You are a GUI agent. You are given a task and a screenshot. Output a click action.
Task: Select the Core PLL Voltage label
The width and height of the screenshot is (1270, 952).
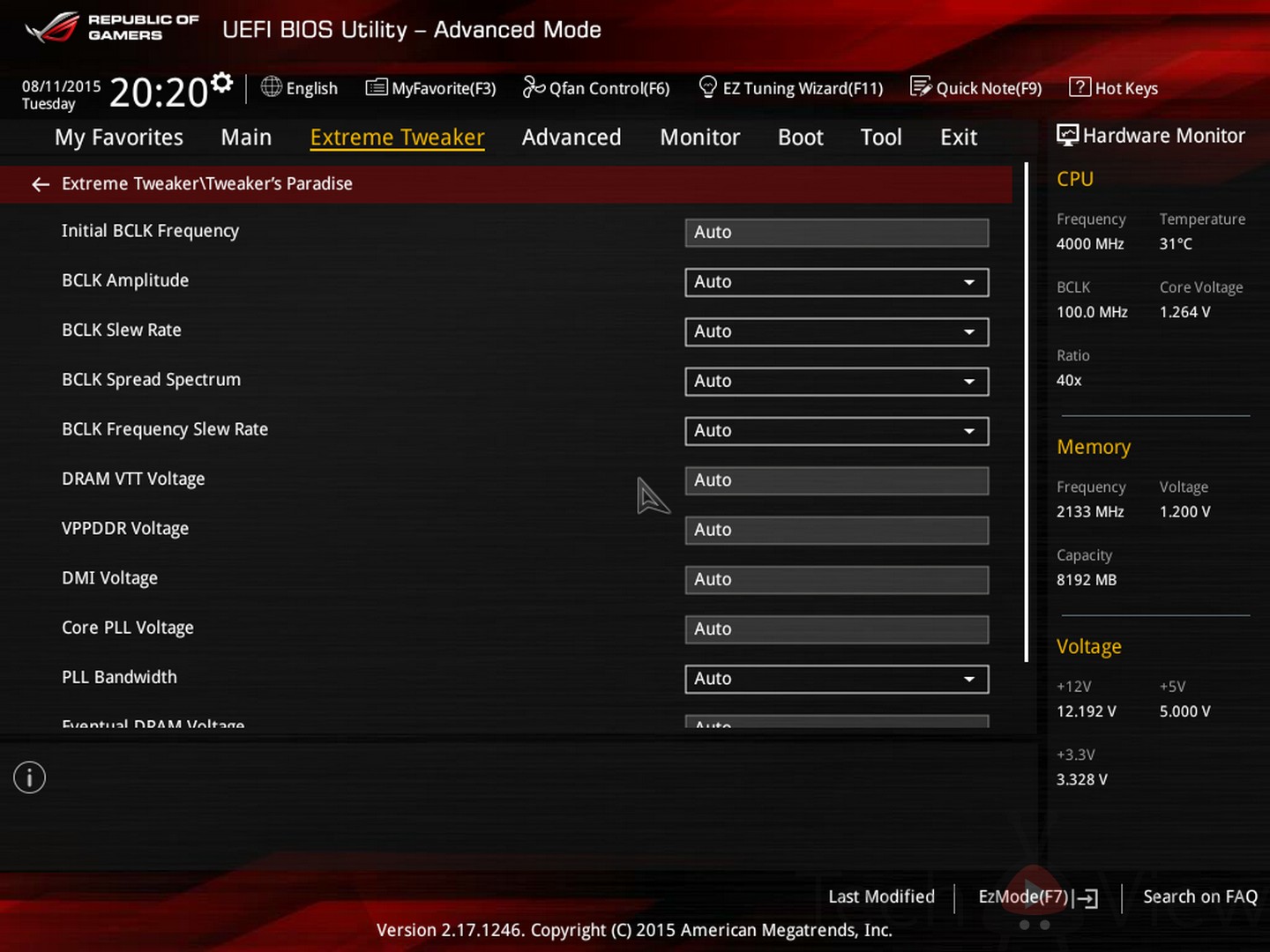[128, 628]
